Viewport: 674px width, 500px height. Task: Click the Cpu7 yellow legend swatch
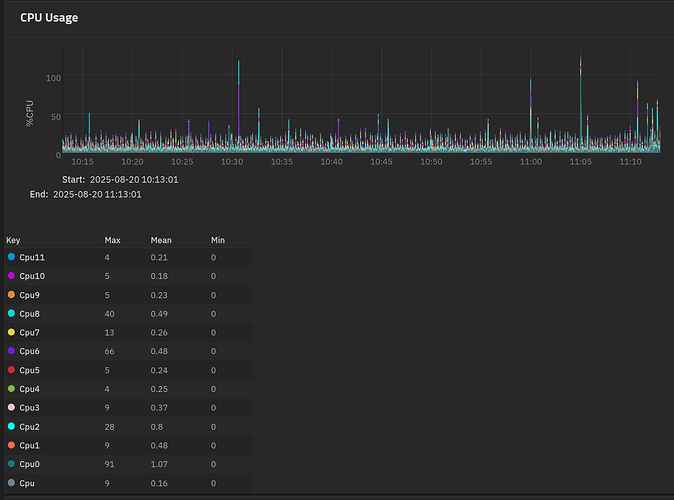11,332
